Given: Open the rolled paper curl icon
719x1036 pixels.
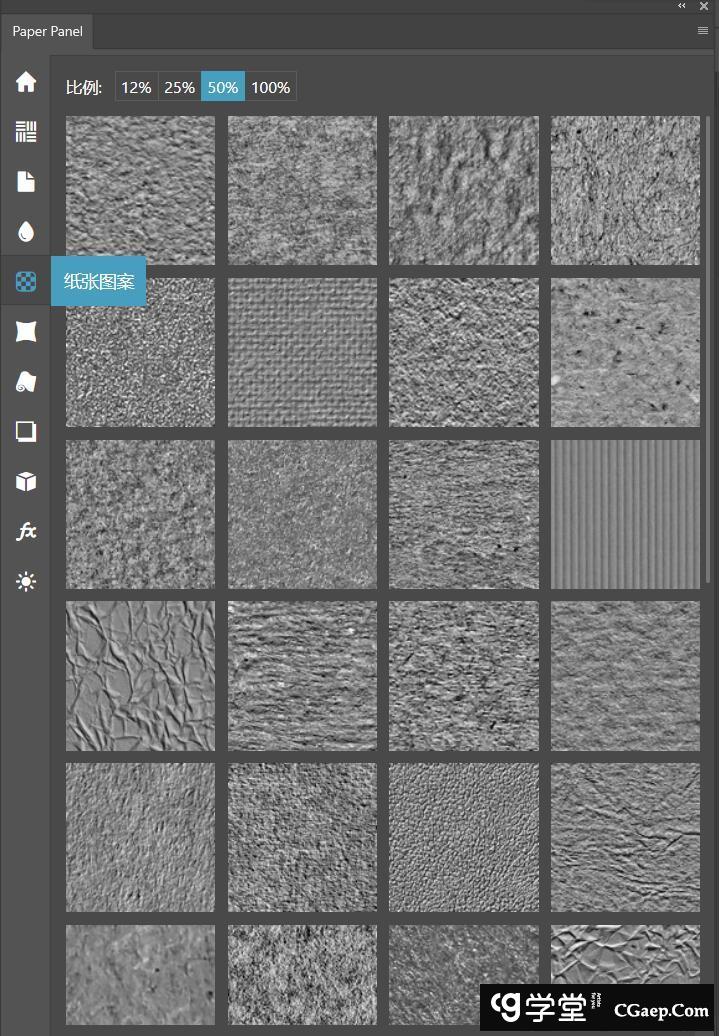Looking at the screenshot, I should tap(26, 381).
